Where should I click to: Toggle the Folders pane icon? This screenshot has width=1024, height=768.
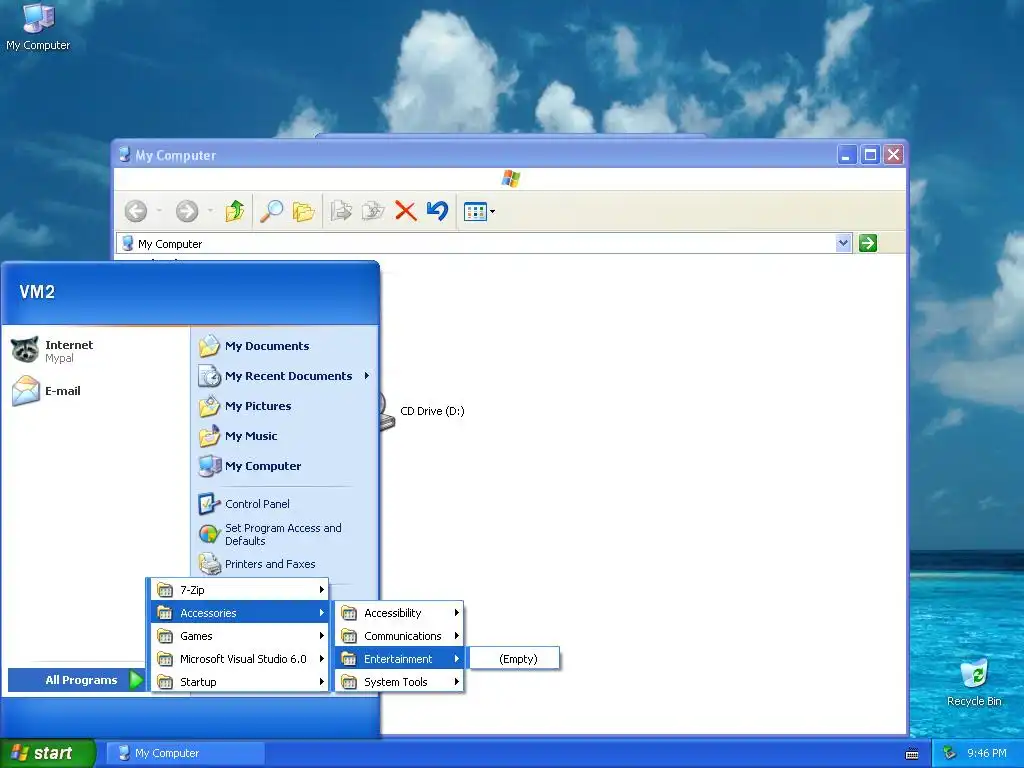(x=304, y=211)
